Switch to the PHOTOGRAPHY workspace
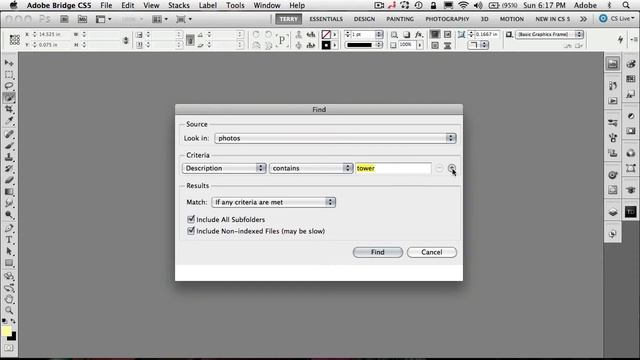This screenshot has width=640, height=360. (447, 19)
